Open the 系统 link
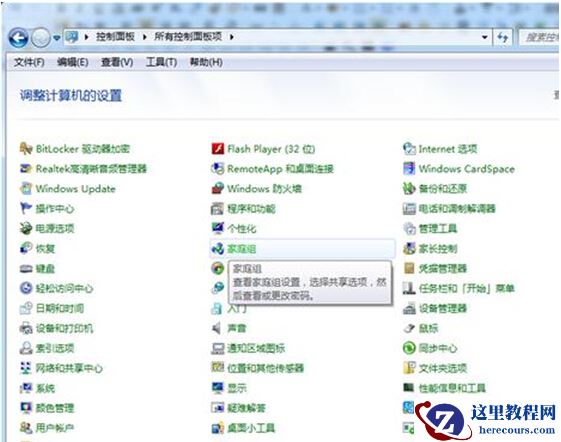This screenshot has height=442, width=561. [x=45, y=388]
